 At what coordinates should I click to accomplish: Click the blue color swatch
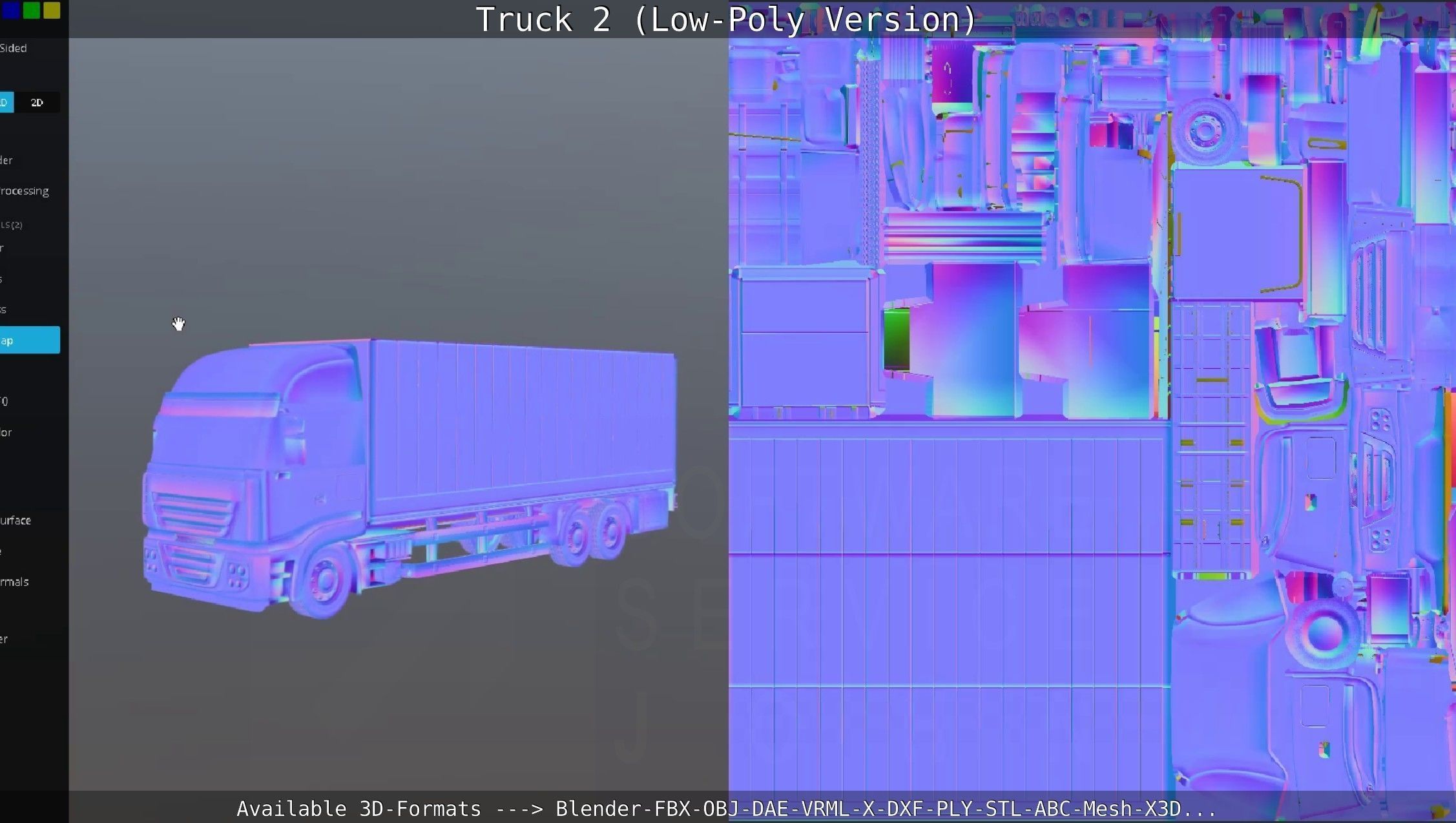[x=10, y=10]
